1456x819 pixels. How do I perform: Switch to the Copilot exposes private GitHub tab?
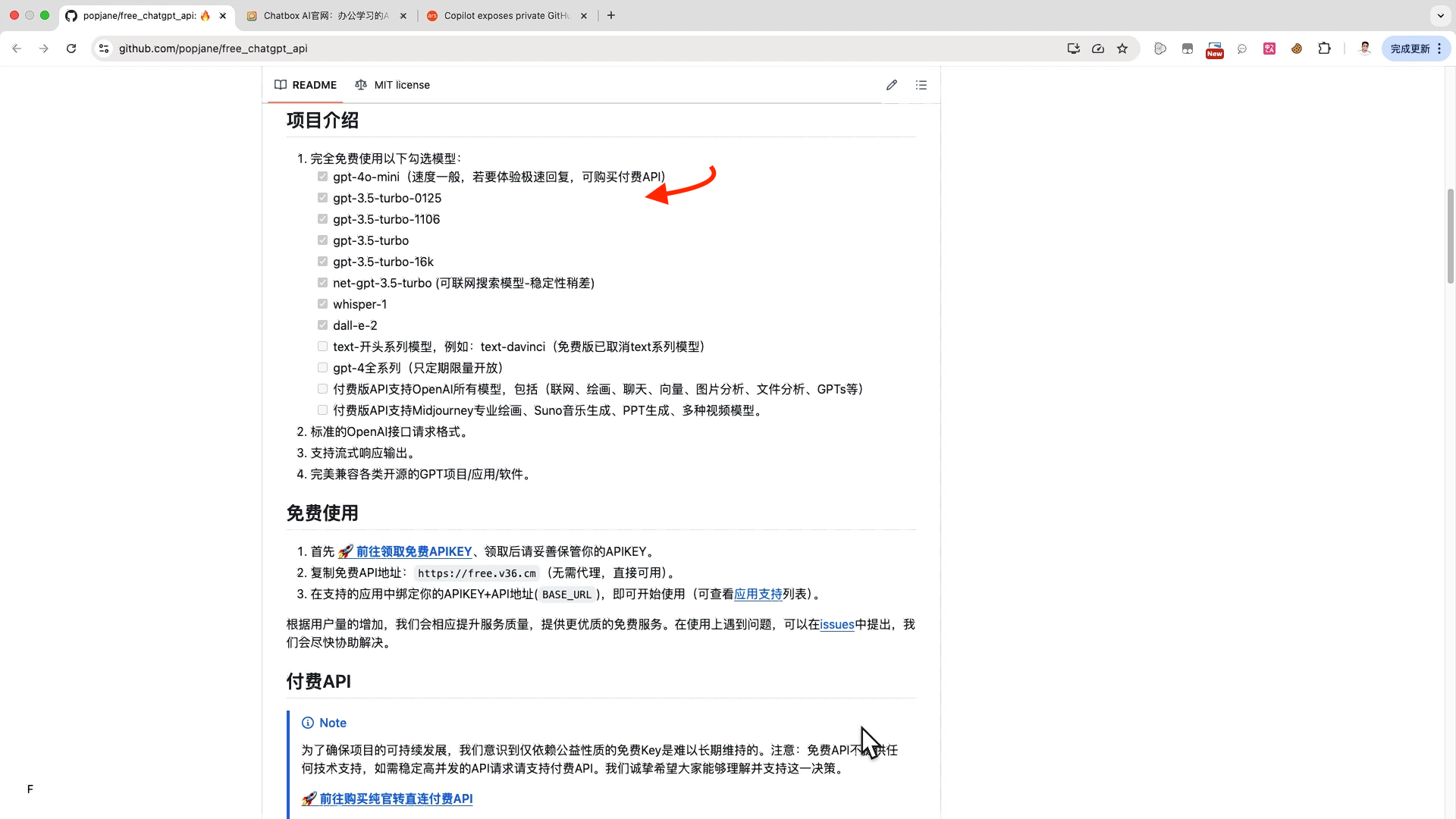point(507,15)
